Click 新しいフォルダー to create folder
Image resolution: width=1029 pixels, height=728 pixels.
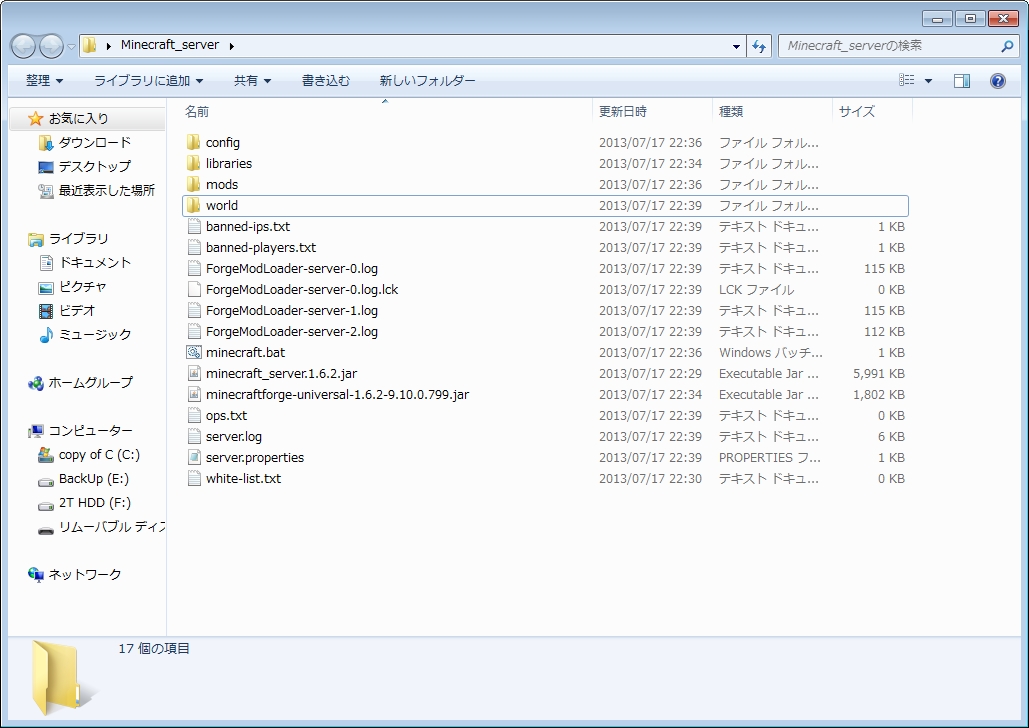427,81
